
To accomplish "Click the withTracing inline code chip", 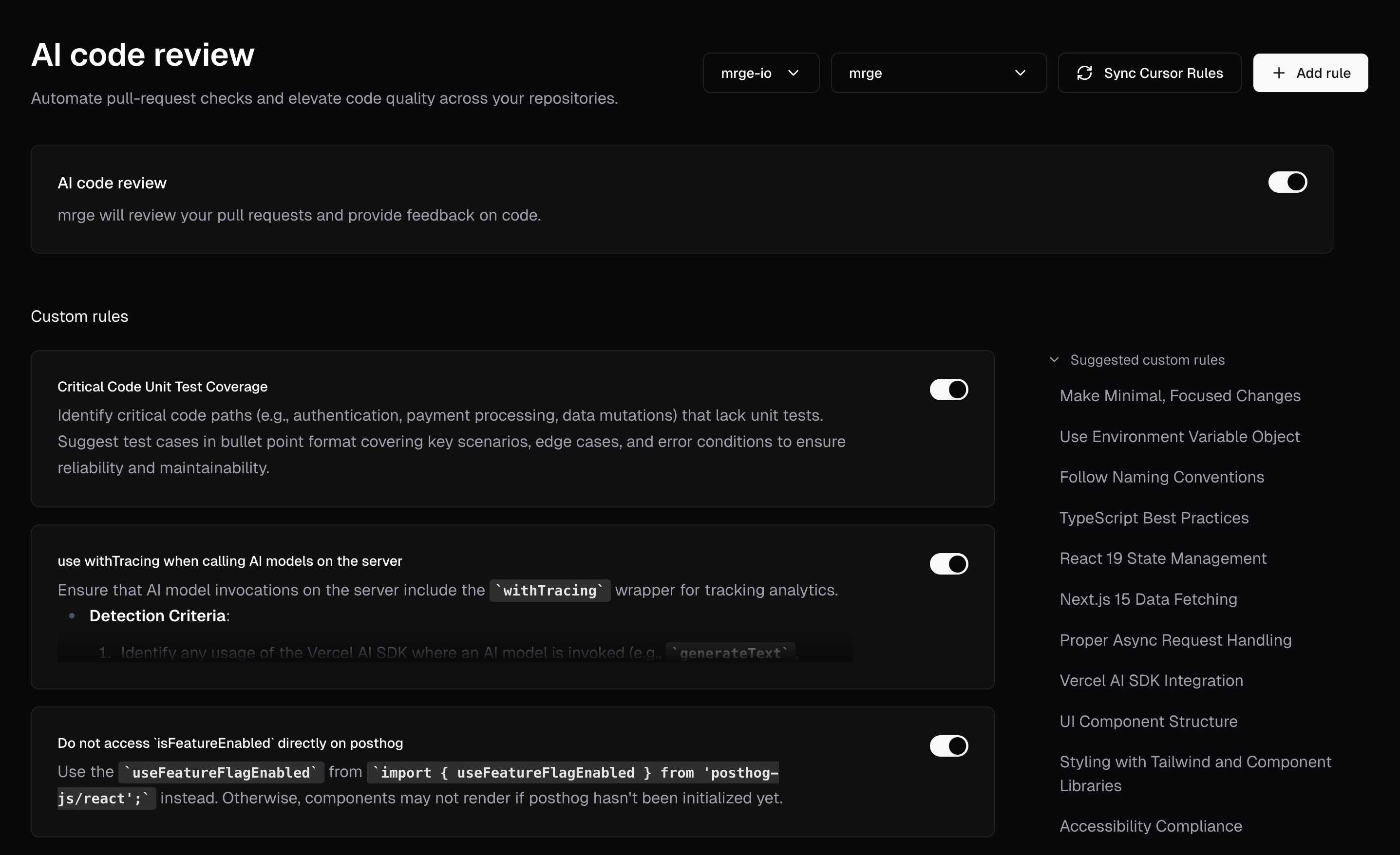I will (549, 590).
